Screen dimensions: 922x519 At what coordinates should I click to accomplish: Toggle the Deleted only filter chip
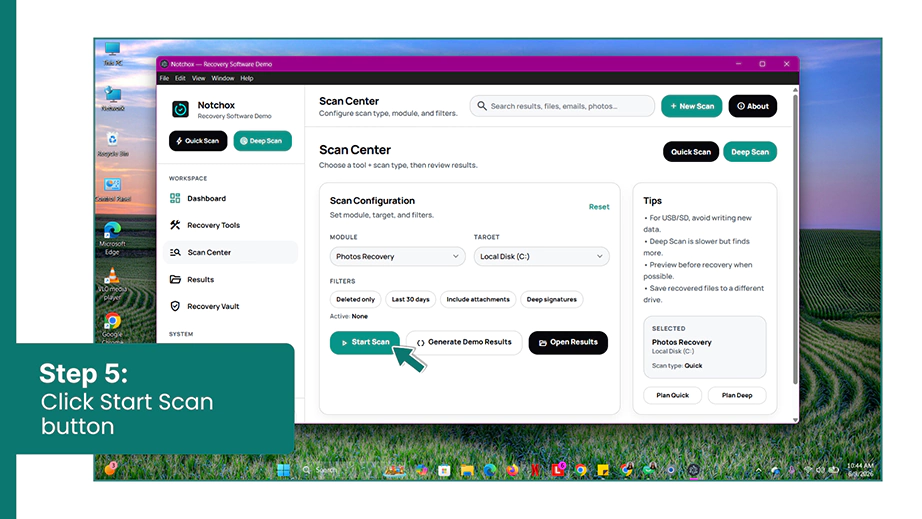tap(355, 300)
